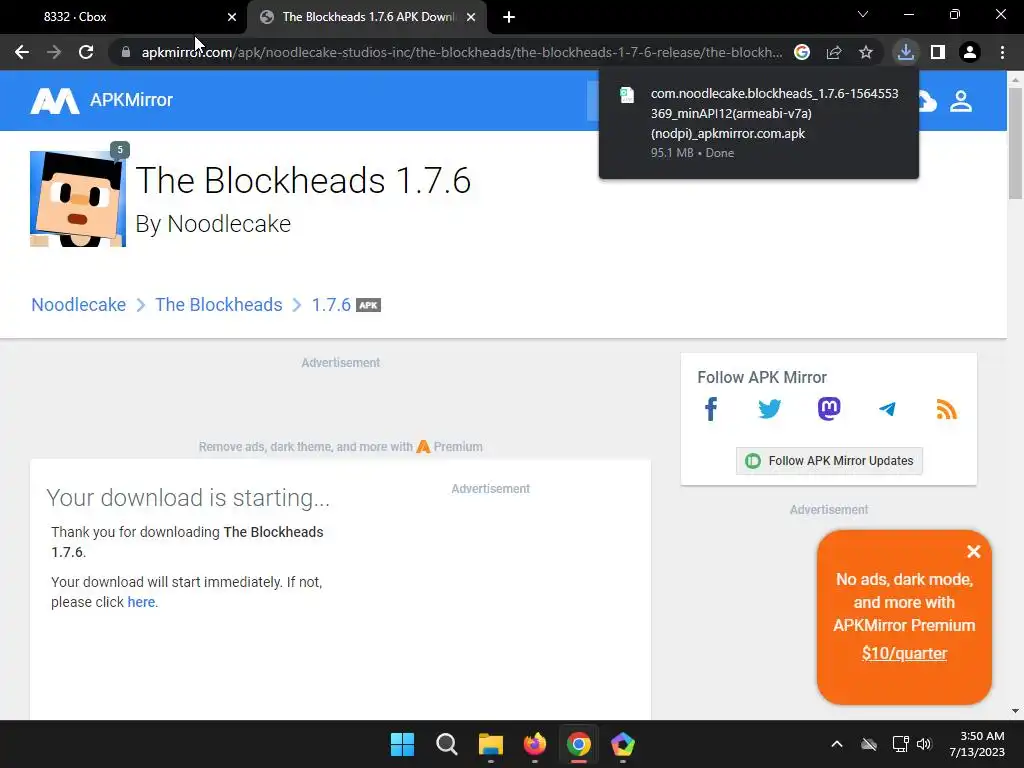Open The Blockheads breadcrumb link
Viewport: 1024px width, 768px height.
point(219,305)
